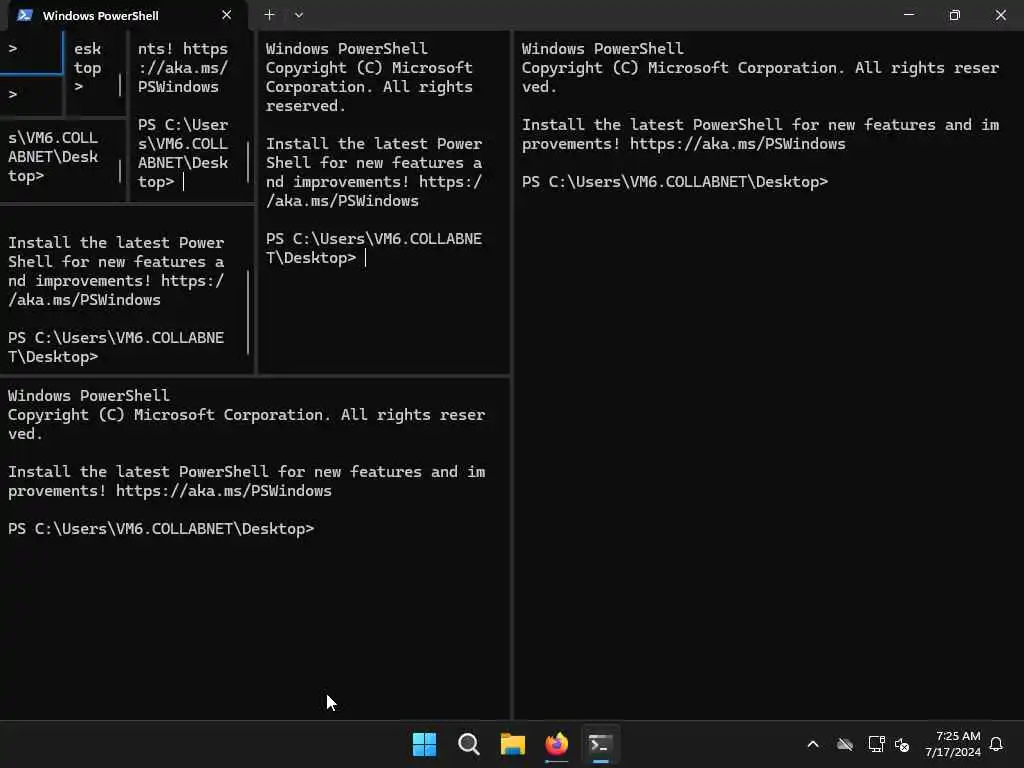Focus the bottom-left pane prompt
Viewport: 1024px width, 768px height.
[161, 528]
